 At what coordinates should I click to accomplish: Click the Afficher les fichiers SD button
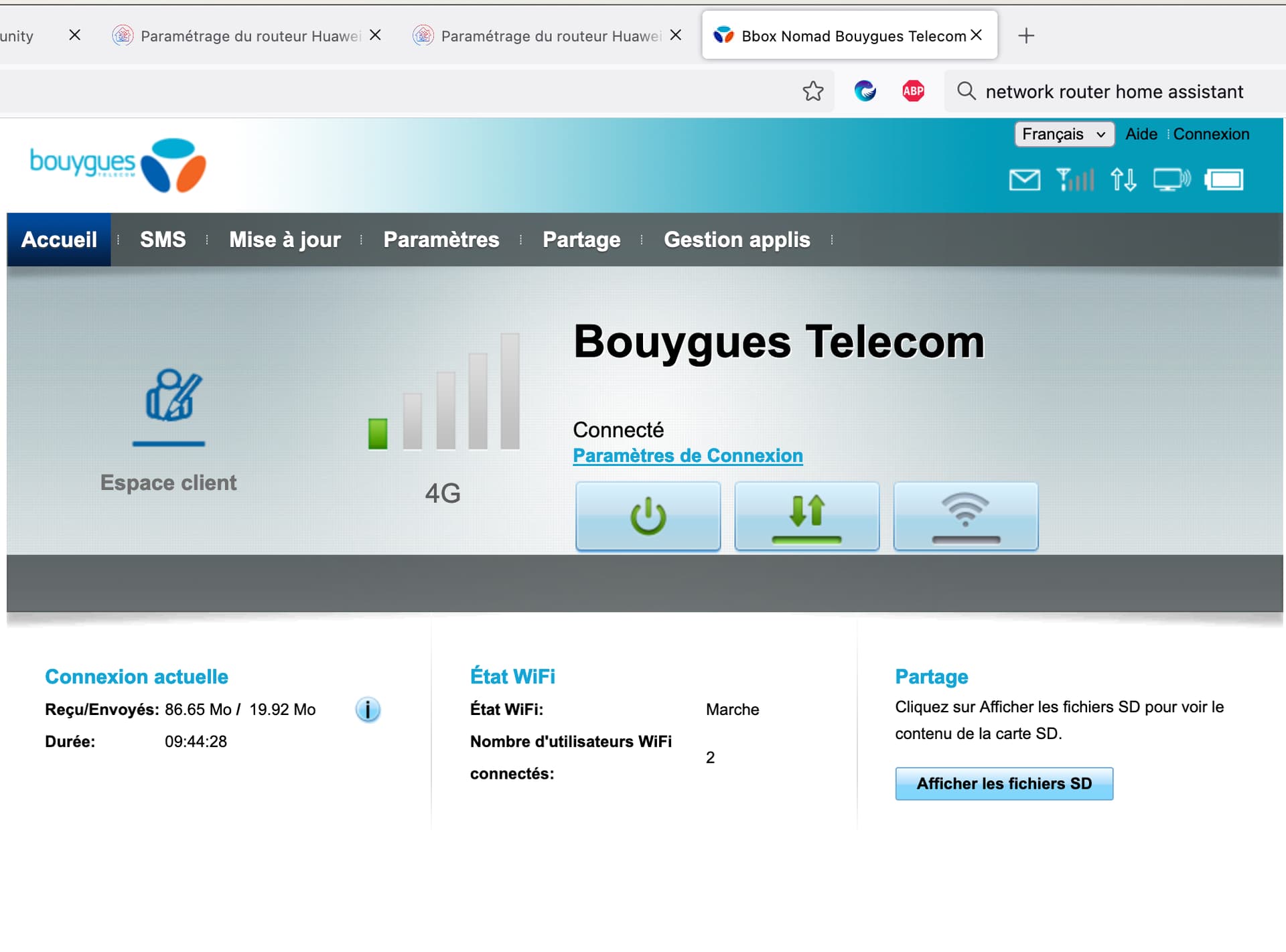click(x=1004, y=784)
